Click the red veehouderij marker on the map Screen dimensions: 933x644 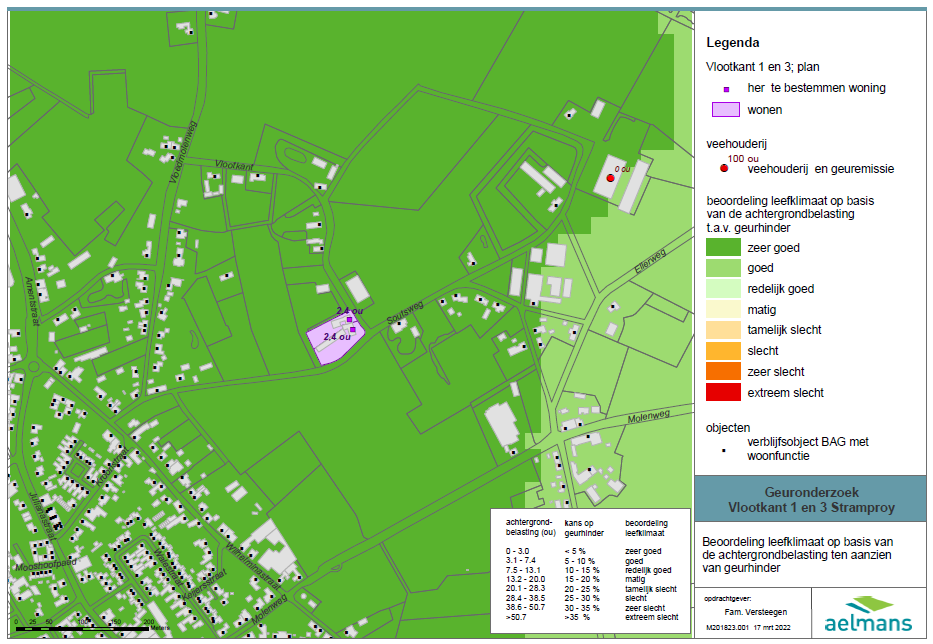click(610, 178)
